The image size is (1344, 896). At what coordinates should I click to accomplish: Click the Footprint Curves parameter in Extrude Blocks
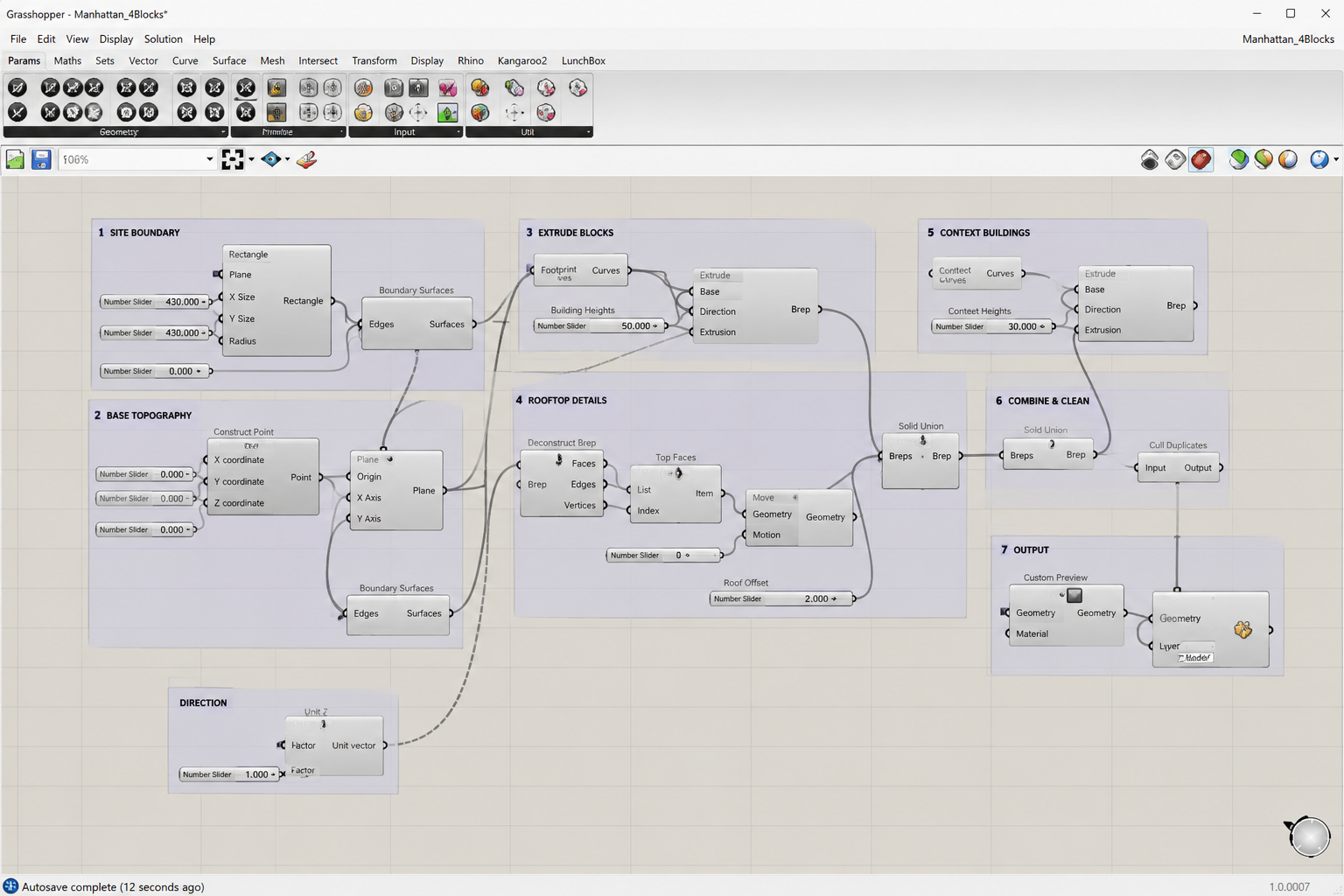[x=581, y=270]
